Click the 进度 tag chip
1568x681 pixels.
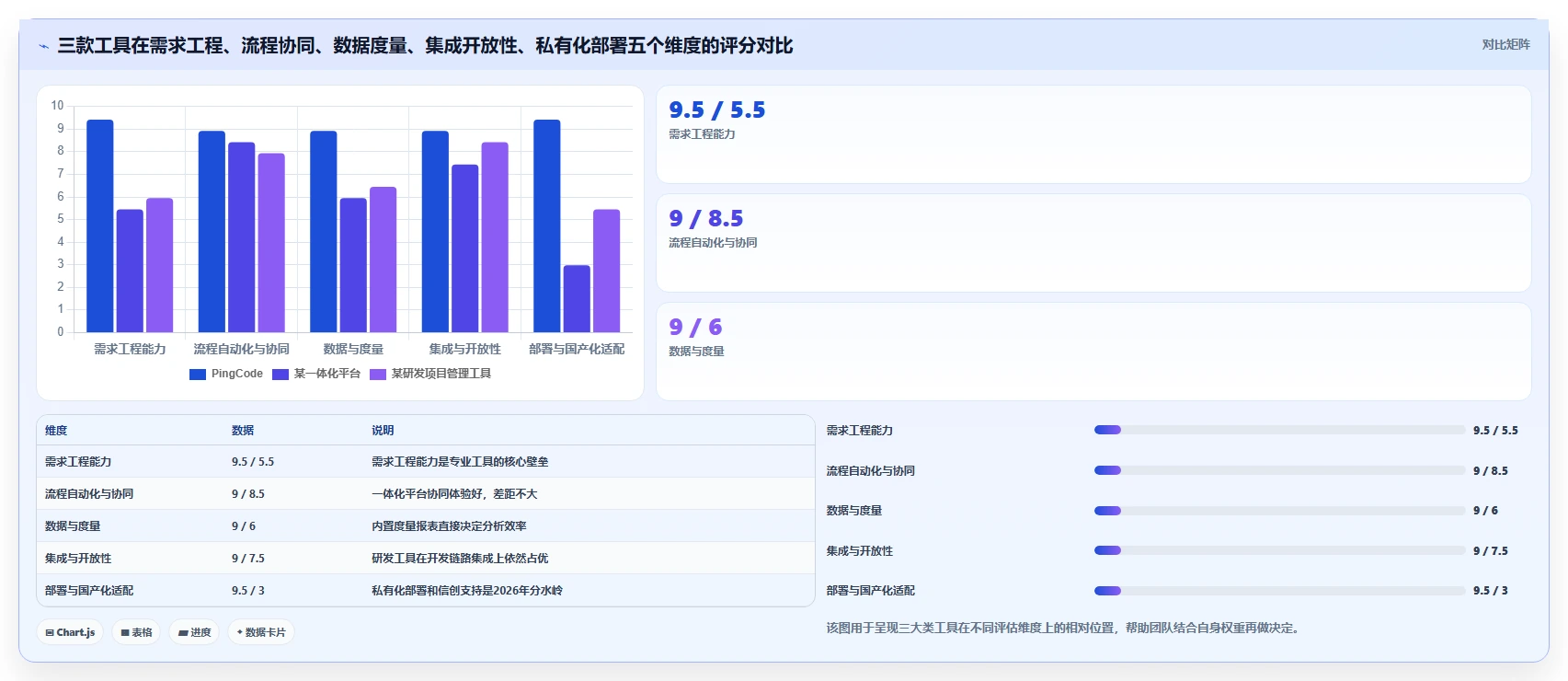[x=194, y=632]
